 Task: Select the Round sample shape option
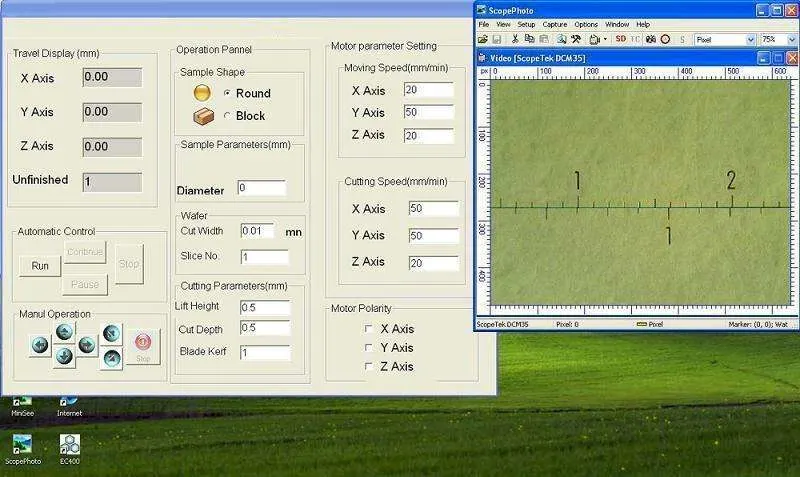tap(227, 93)
